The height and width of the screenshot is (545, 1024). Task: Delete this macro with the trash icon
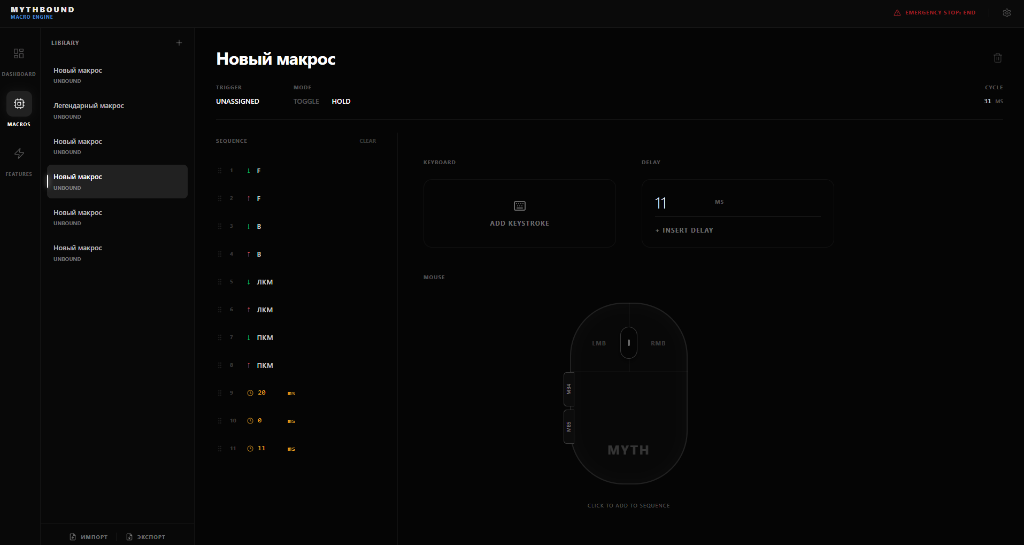click(x=997, y=58)
